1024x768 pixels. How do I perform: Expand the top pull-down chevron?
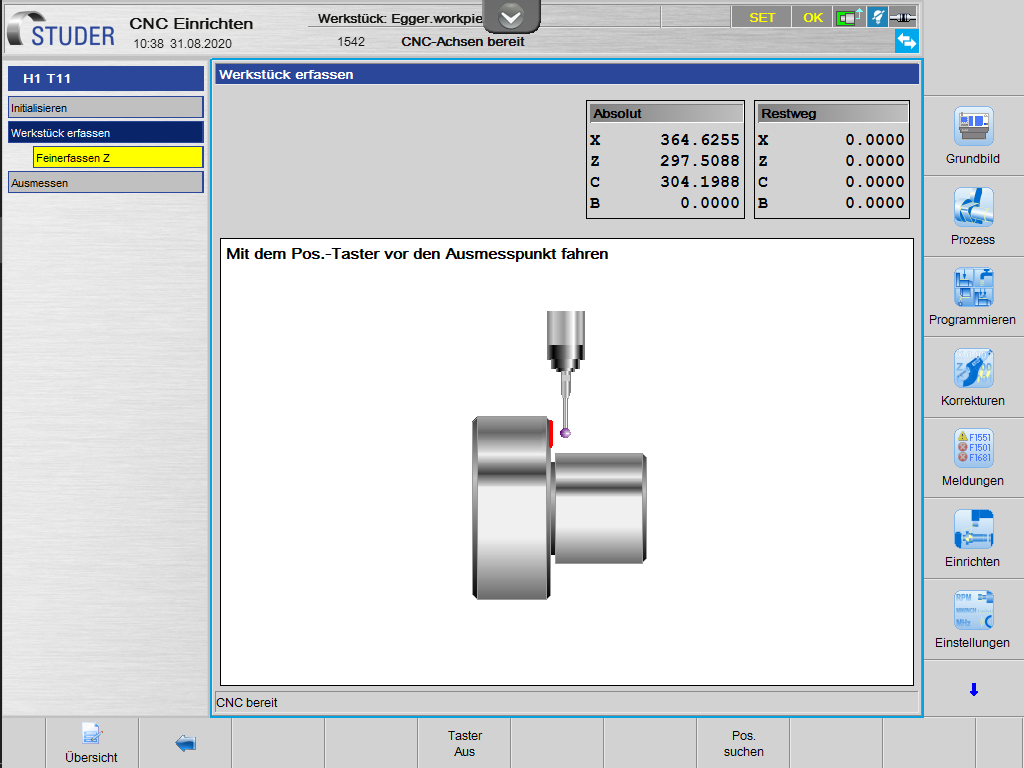pyautogui.click(x=511, y=16)
